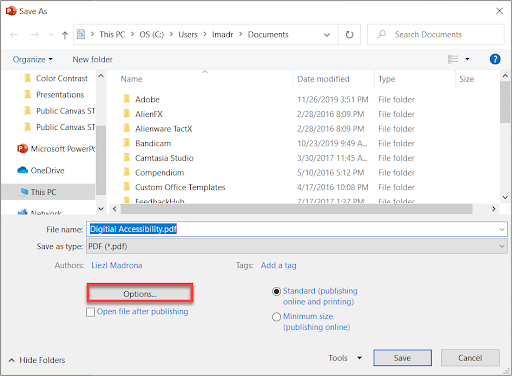
Task: Expand the File name dropdown arrow
Action: [502, 229]
